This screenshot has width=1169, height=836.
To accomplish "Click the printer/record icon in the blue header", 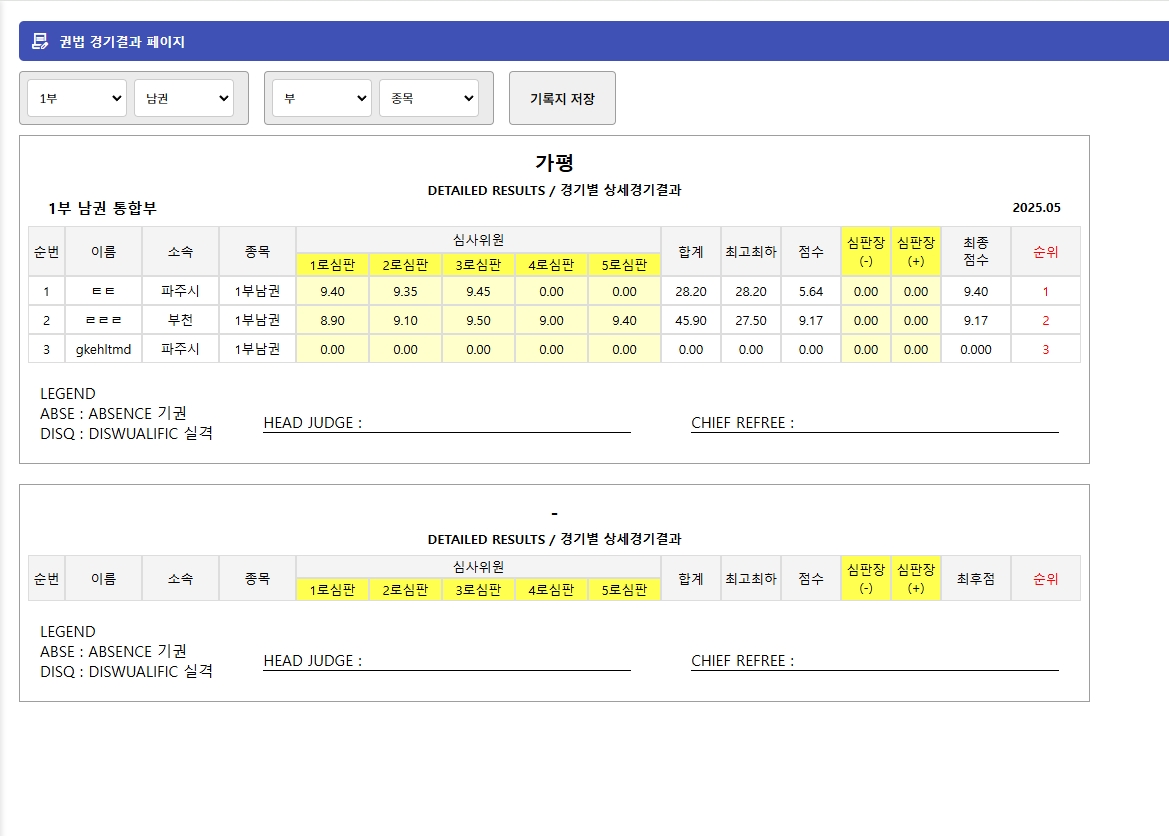I will pos(40,42).
